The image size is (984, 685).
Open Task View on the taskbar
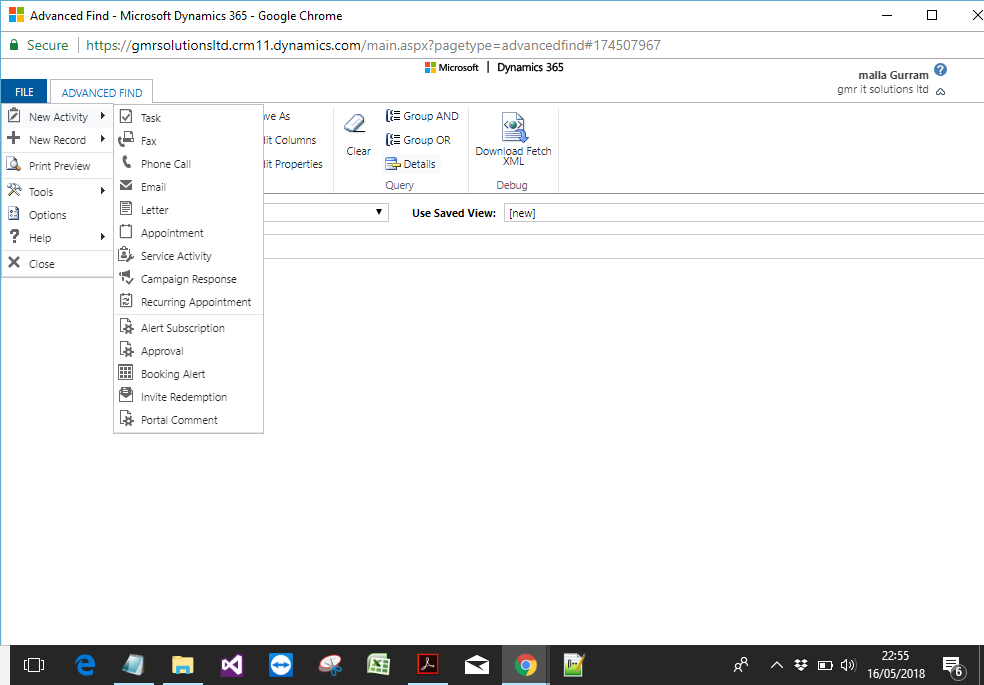34,665
